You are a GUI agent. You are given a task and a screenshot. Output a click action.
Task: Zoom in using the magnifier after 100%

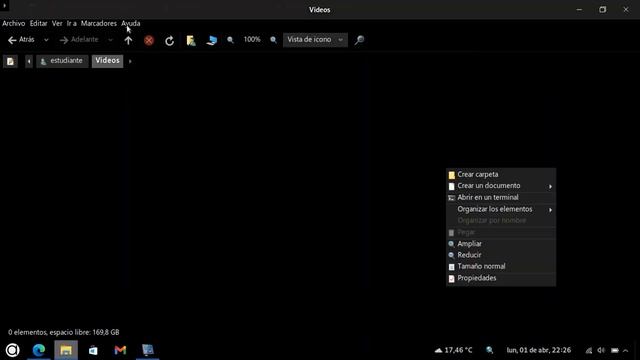click(x=273, y=40)
